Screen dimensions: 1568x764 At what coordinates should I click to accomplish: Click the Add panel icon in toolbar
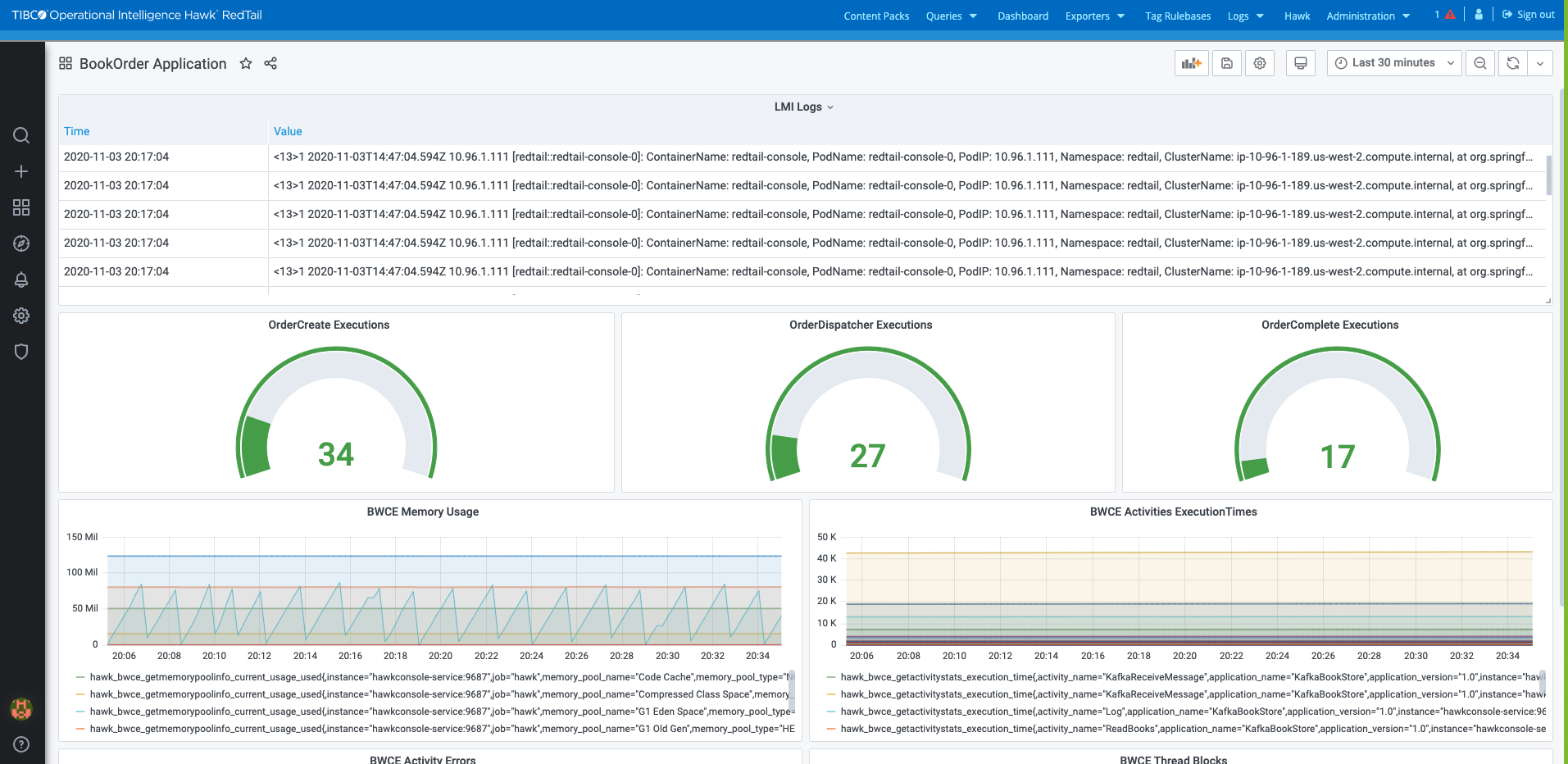tap(1191, 63)
